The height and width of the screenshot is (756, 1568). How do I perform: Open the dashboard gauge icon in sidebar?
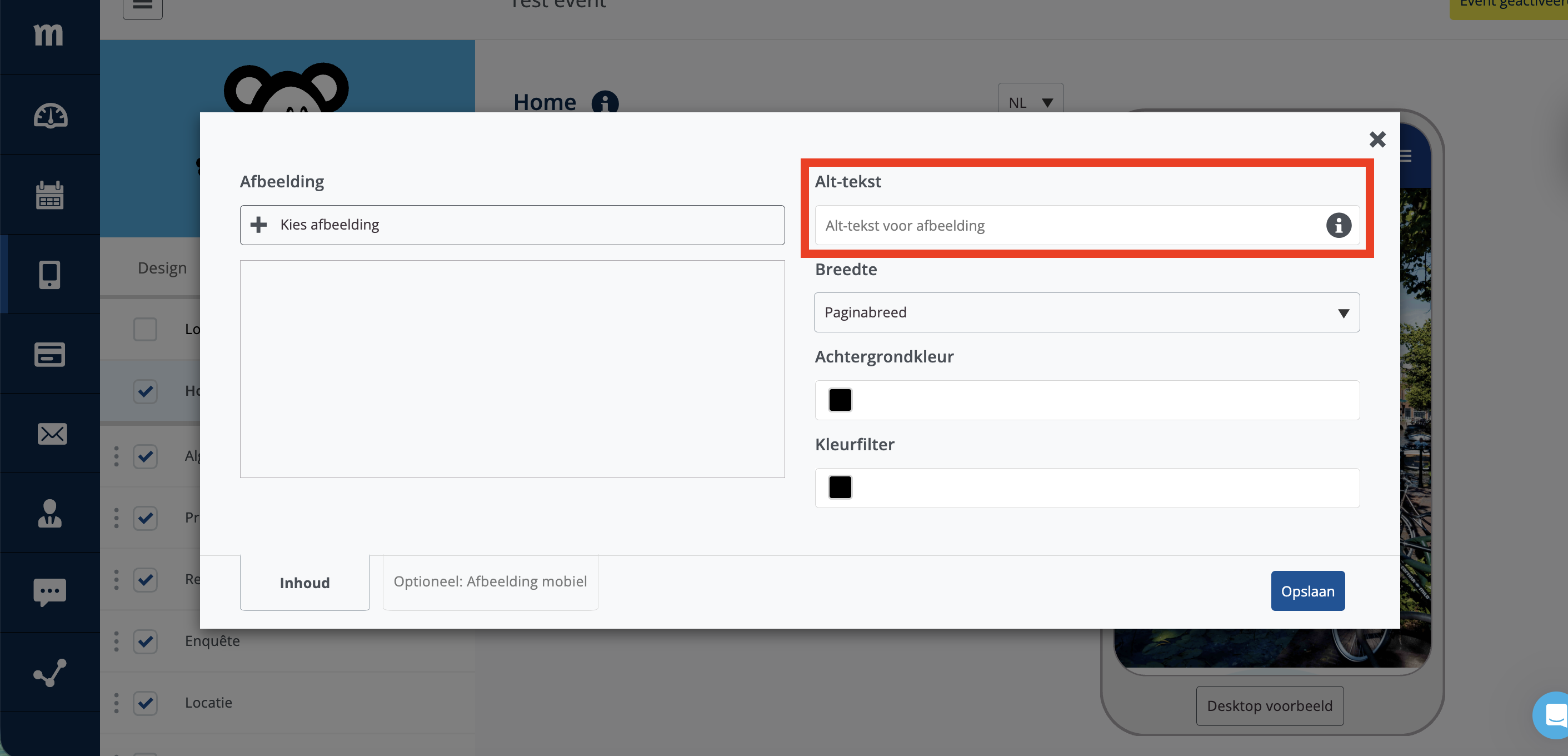point(50,116)
